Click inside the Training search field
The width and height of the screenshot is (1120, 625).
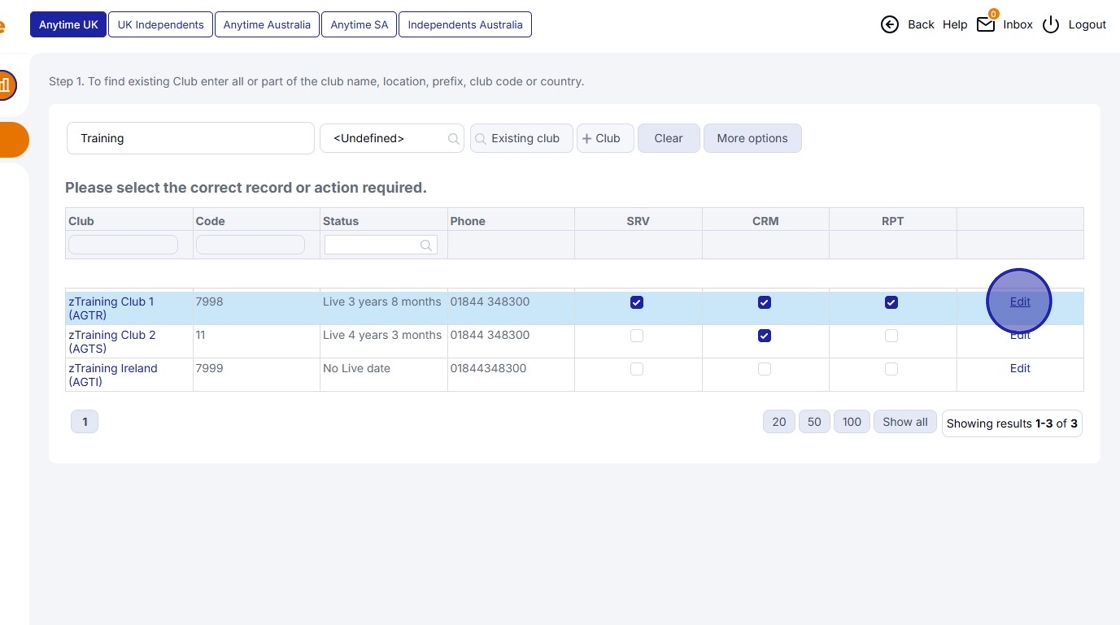(x=190, y=138)
